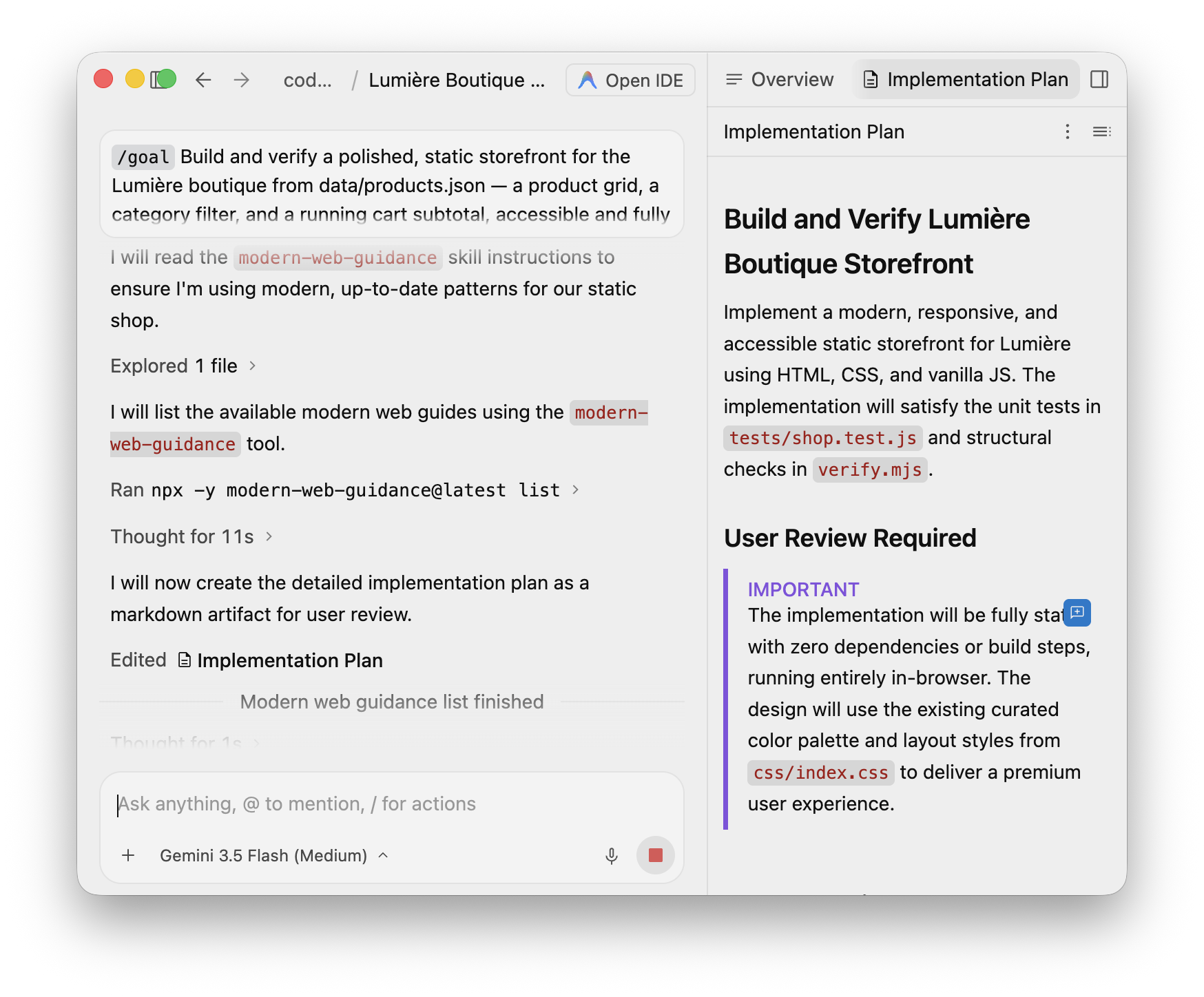This screenshot has height=997, width=1204.
Task: Click the blue add comment icon
Action: pos(1077,613)
